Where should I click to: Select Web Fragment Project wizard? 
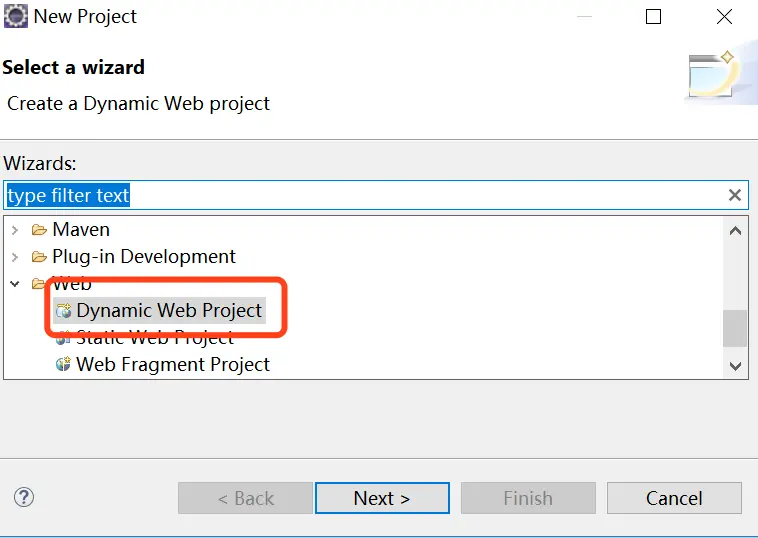(x=172, y=365)
